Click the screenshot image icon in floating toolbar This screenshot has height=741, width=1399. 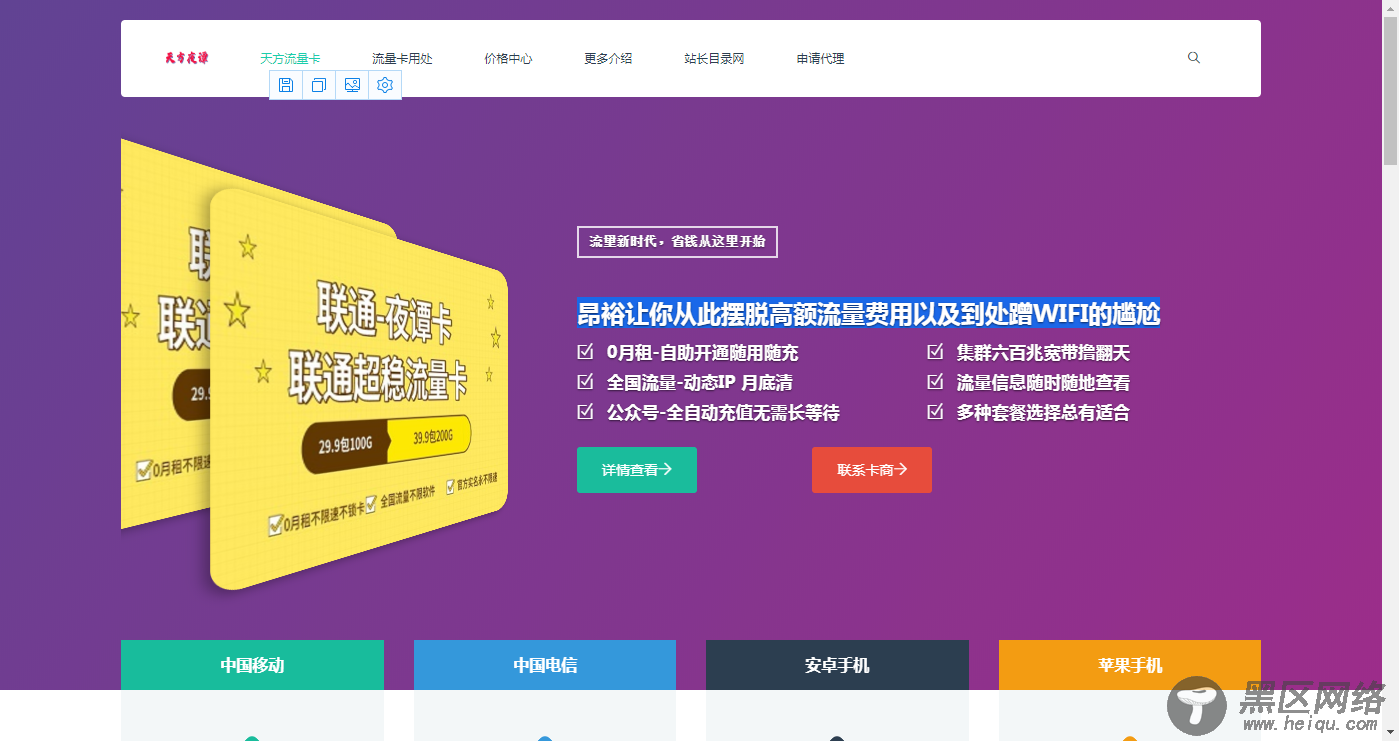(352, 85)
